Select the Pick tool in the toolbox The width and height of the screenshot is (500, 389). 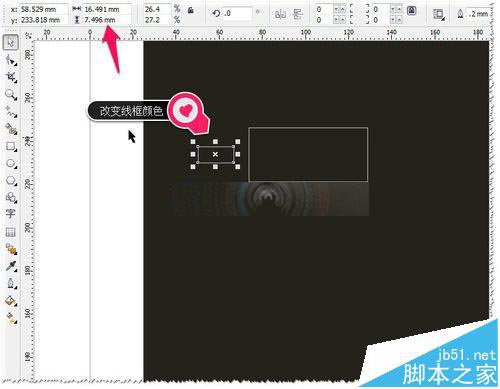pyautogui.click(x=11, y=43)
